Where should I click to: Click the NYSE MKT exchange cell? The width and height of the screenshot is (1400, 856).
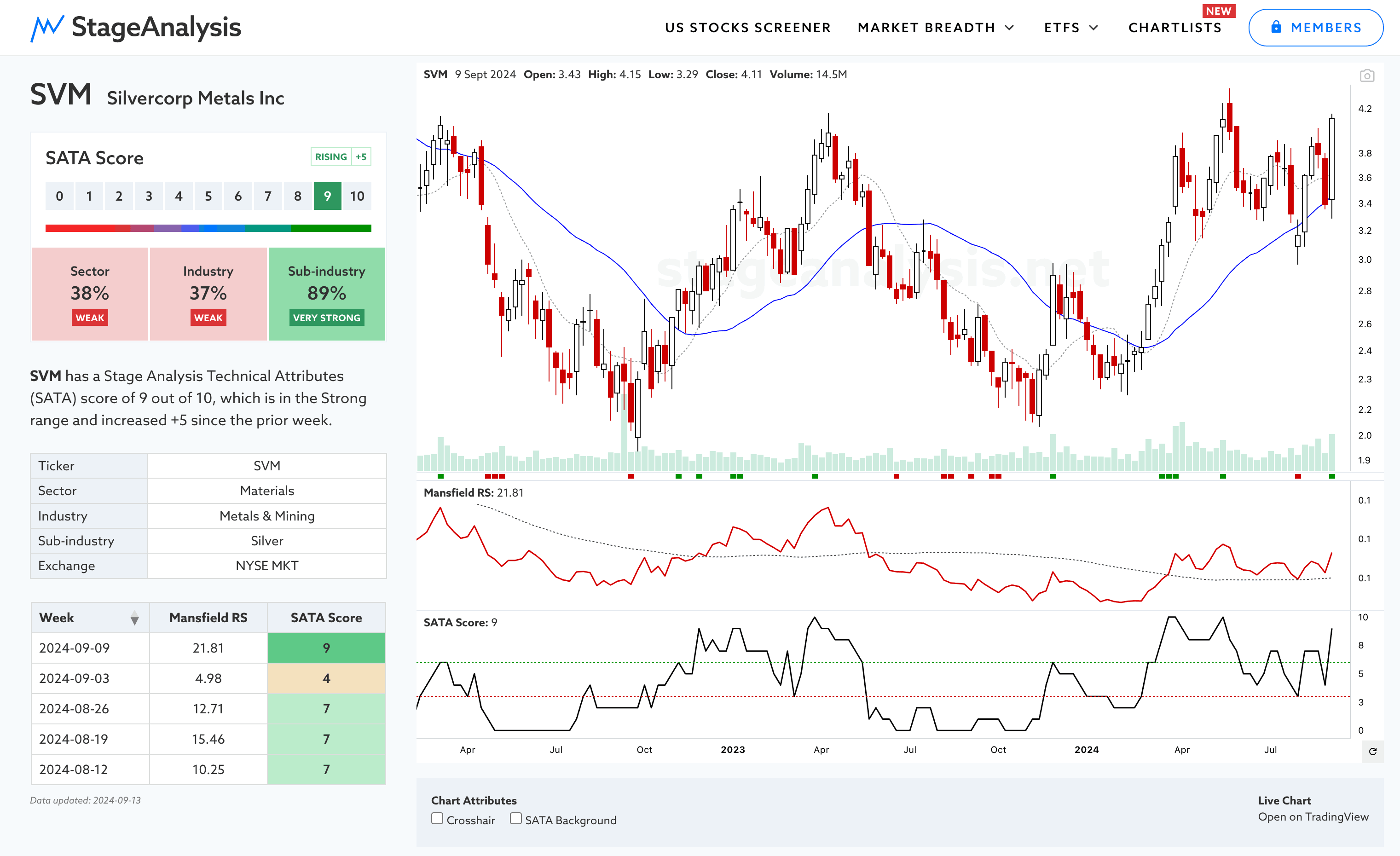point(267,566)
